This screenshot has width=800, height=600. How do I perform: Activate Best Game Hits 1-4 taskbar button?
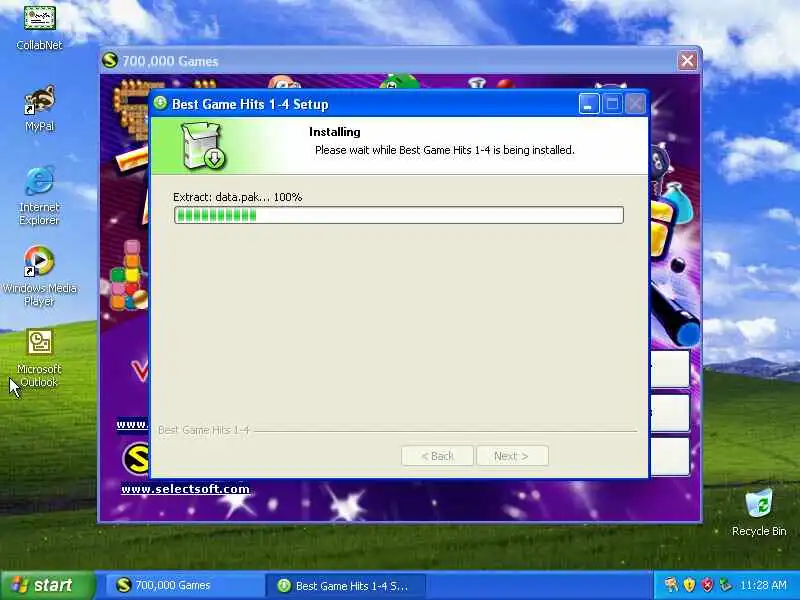click(346, 585)
